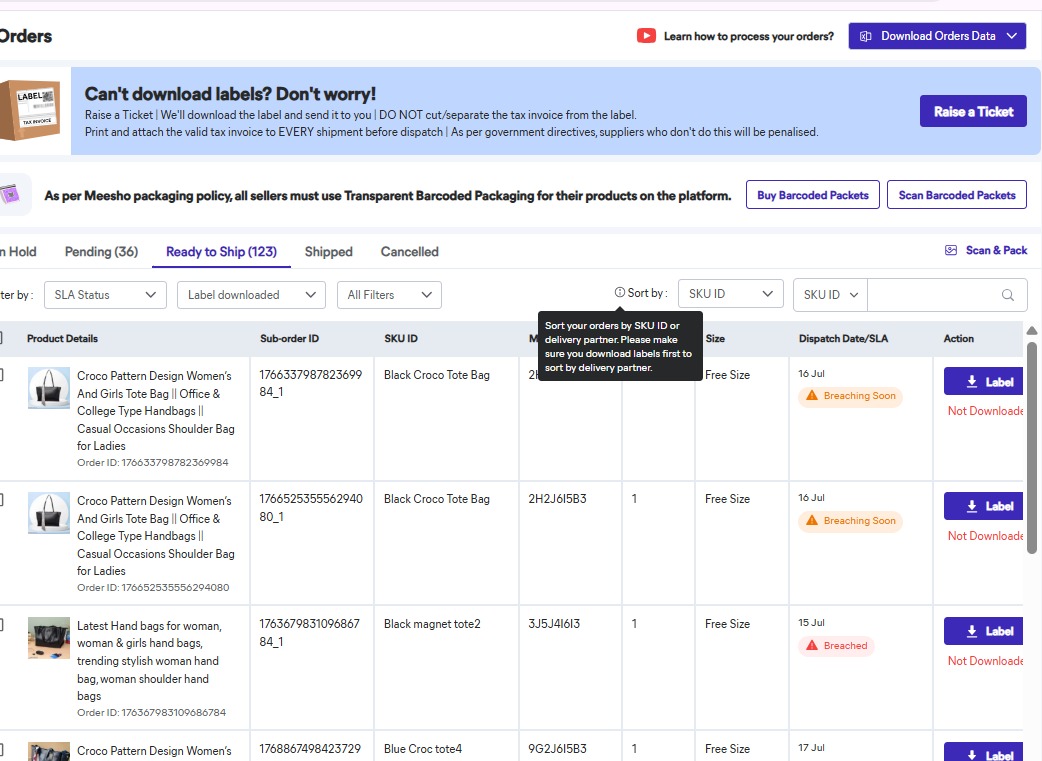
Task: Click Buy Barcoded Packets button
Action: [x=812, y=195]
